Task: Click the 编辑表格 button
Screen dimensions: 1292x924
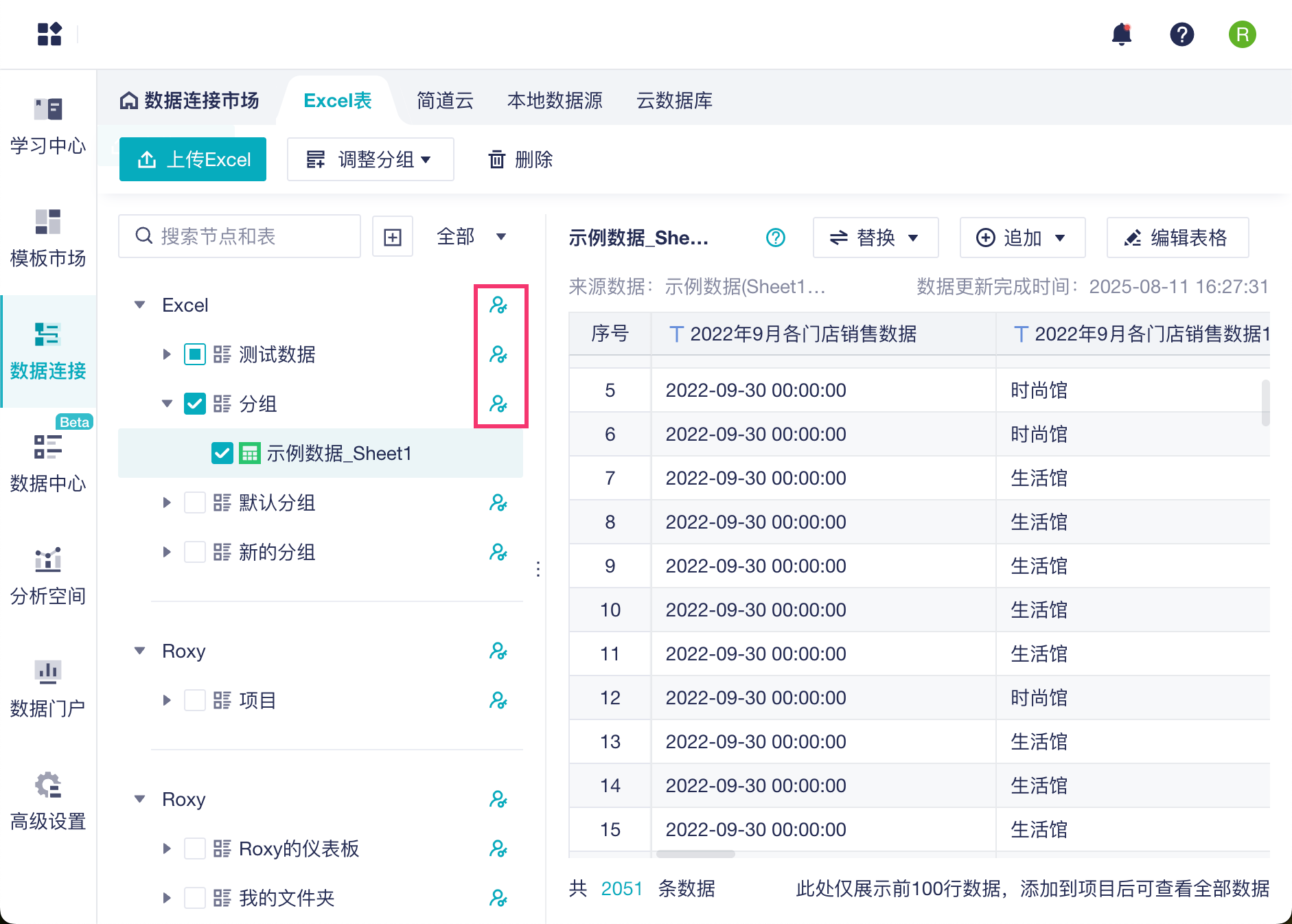Action: coord(1177,238)
